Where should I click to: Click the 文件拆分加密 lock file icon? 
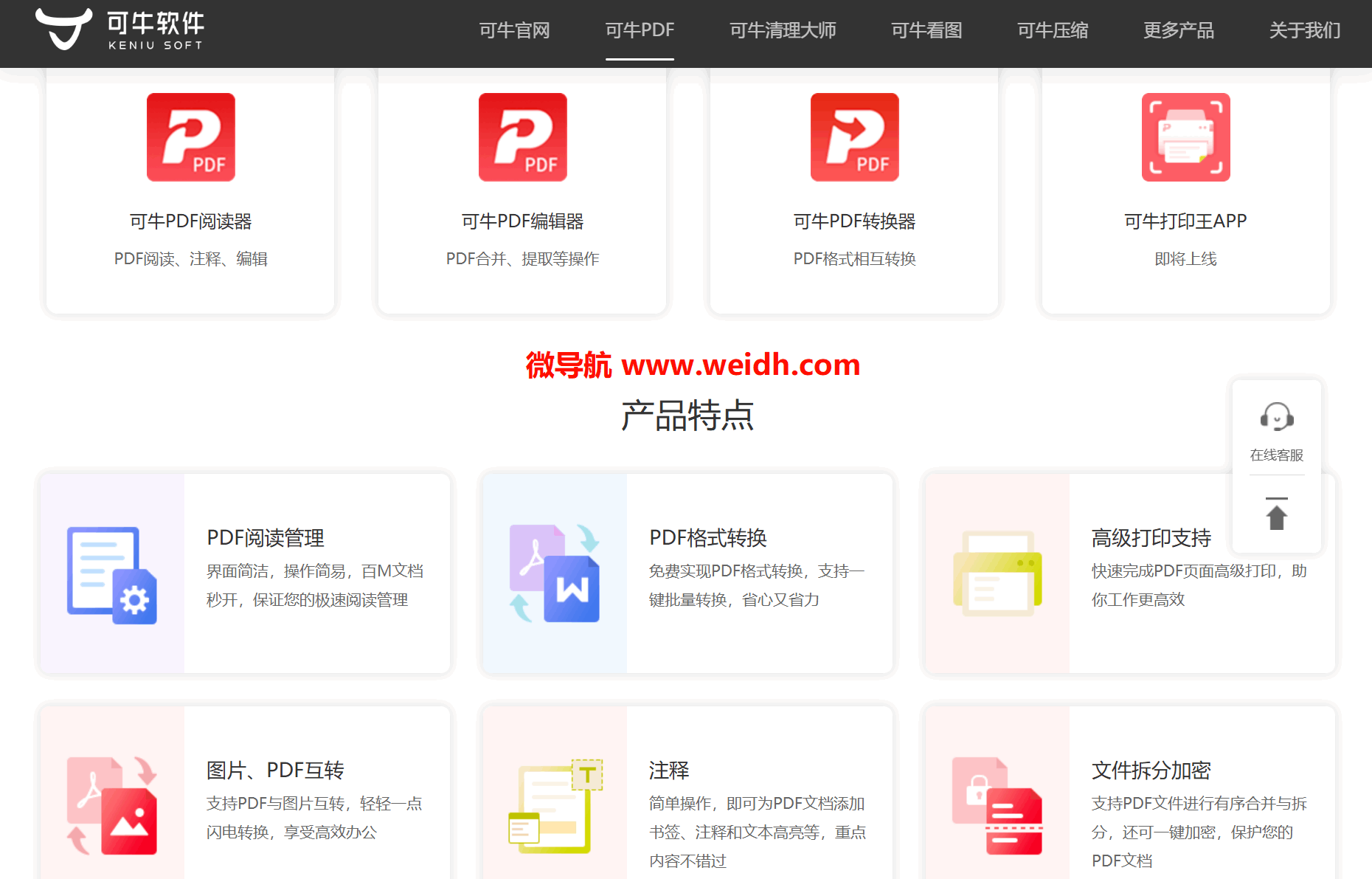coord(997,805)
